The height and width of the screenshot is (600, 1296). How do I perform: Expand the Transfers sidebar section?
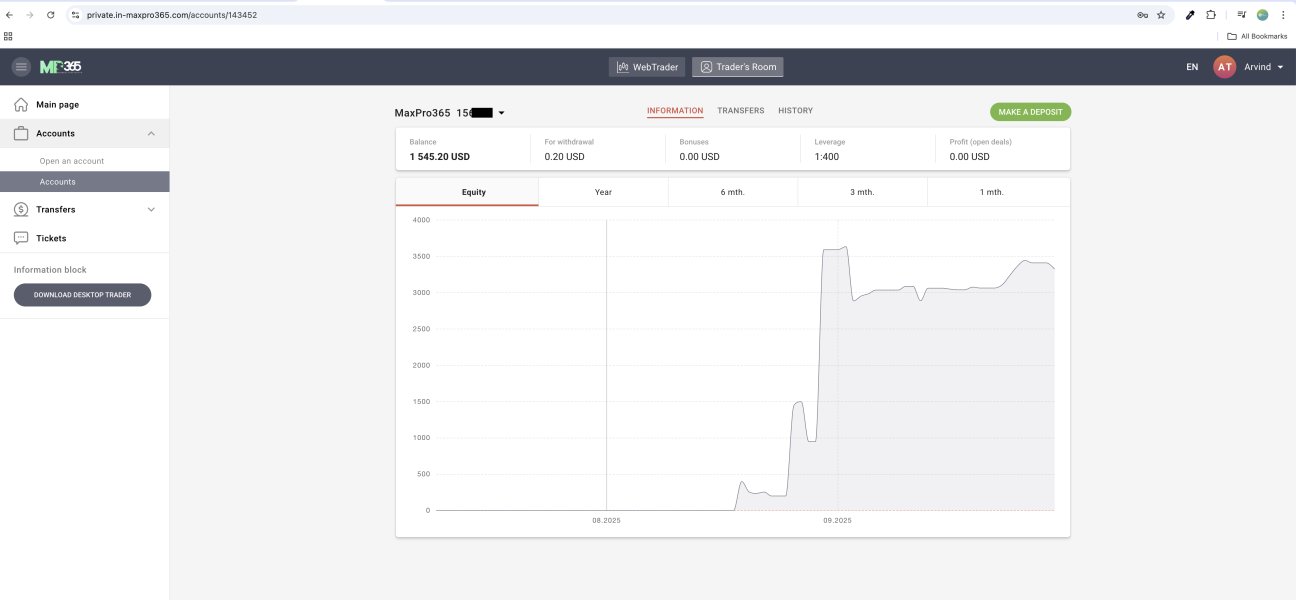(x=151, y=210)
